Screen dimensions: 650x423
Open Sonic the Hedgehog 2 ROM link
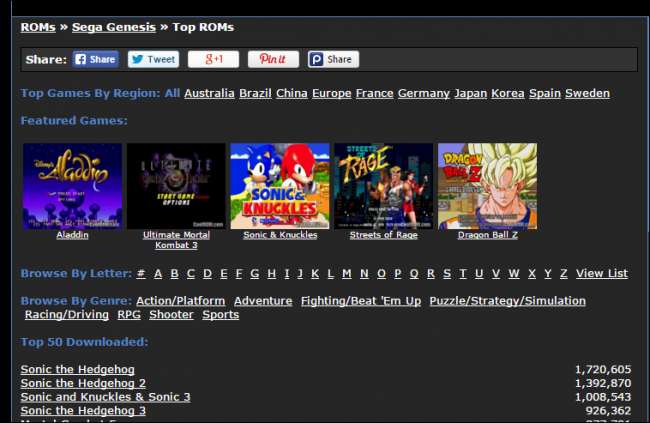[83, 383]
